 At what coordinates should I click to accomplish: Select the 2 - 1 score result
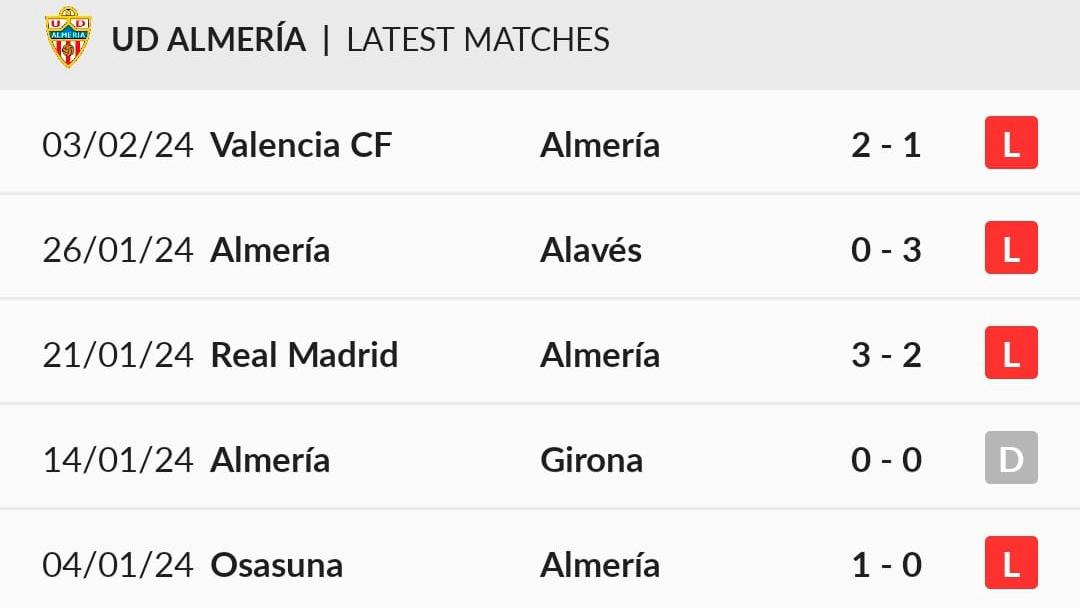886,145
